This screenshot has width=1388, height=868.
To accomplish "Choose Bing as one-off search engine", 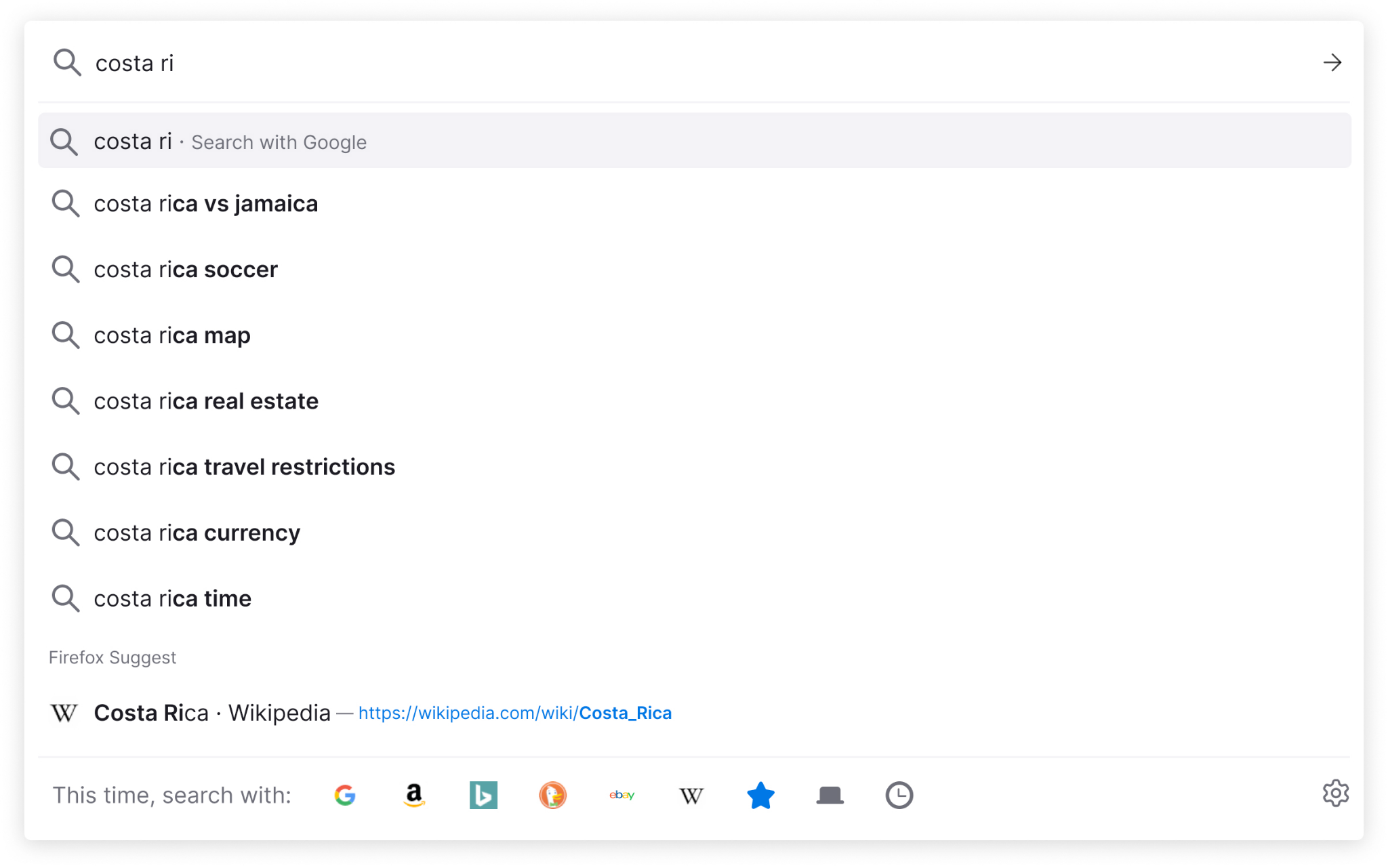I will pos(483,795).
